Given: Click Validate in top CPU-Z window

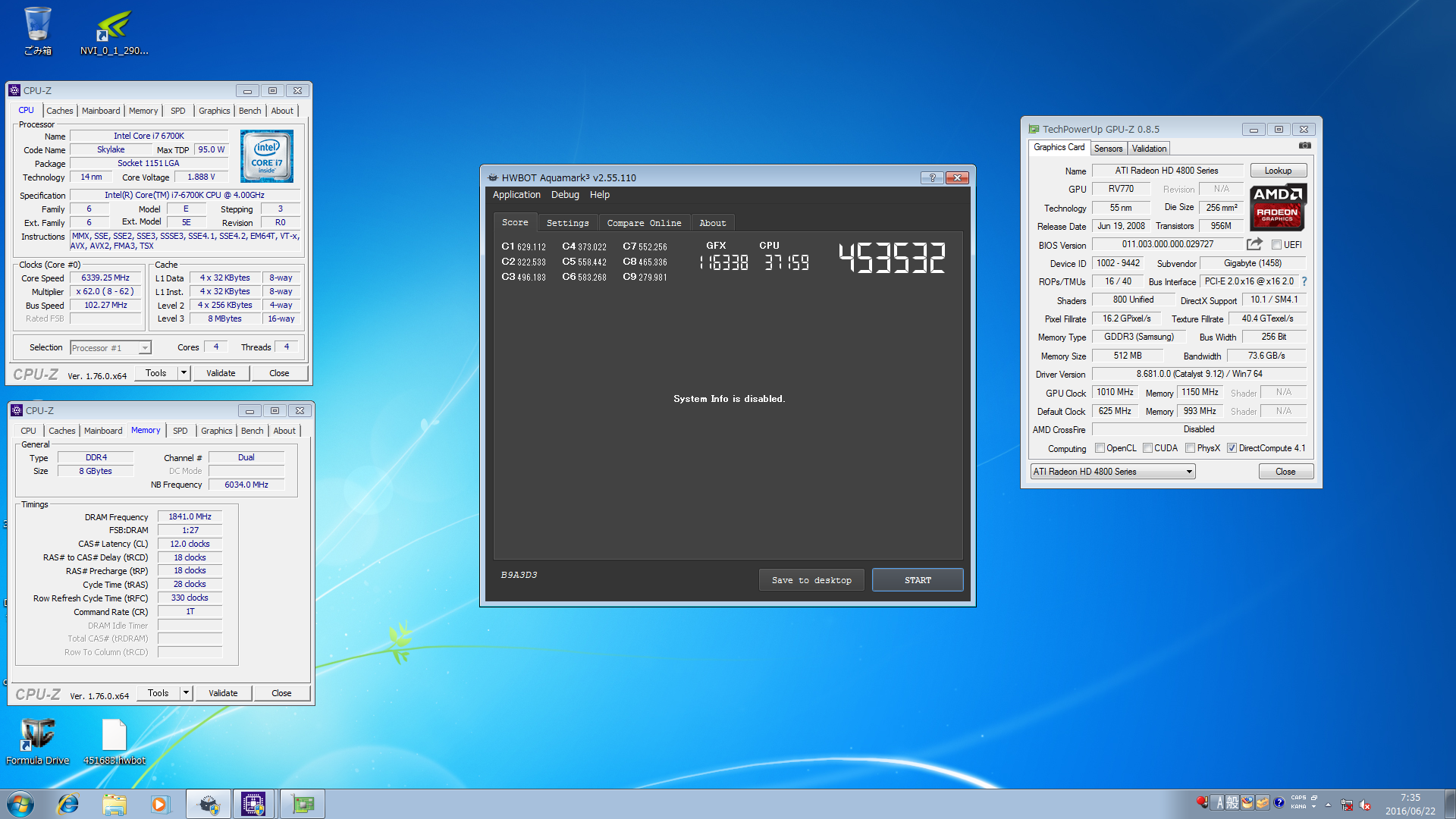Looking at the screenshot, I should (221, 373).
